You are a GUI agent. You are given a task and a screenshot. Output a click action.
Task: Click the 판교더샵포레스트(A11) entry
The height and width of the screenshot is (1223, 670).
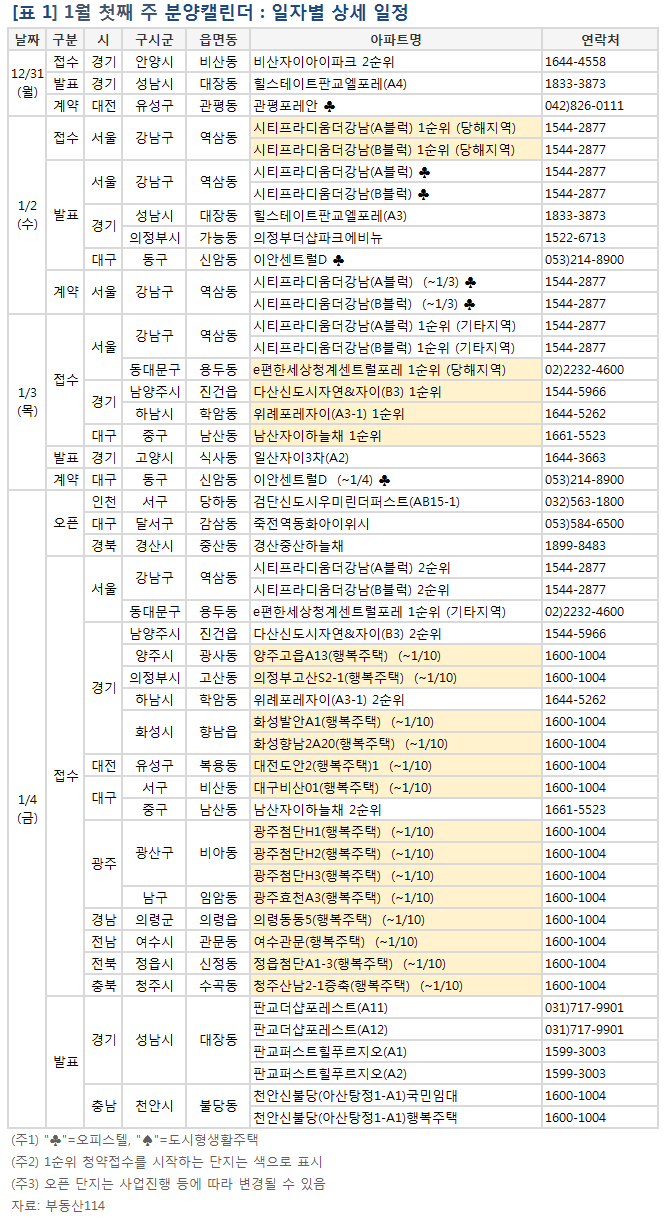click(320, 1007)
